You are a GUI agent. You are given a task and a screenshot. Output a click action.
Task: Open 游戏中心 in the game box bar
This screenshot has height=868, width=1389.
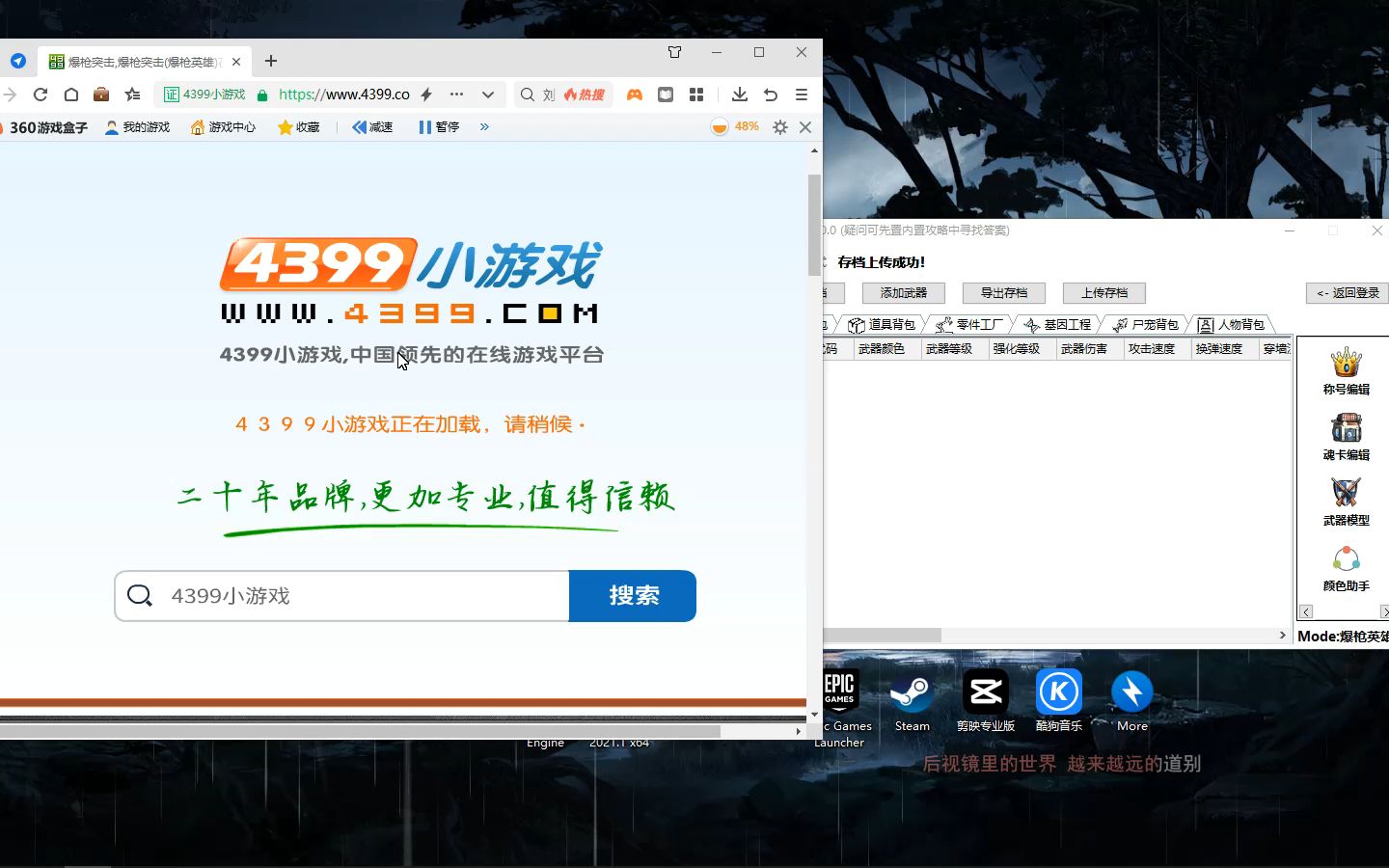coord(223,127)
